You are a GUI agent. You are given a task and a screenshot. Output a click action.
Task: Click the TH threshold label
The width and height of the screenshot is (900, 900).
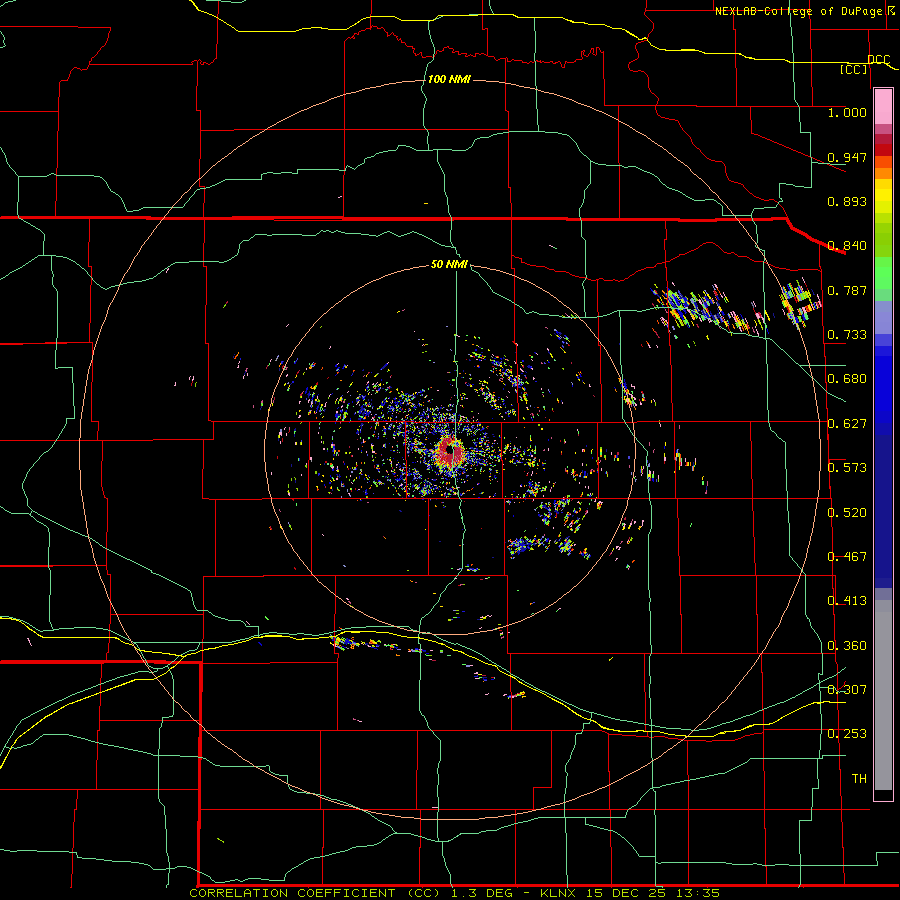[859, 779]
